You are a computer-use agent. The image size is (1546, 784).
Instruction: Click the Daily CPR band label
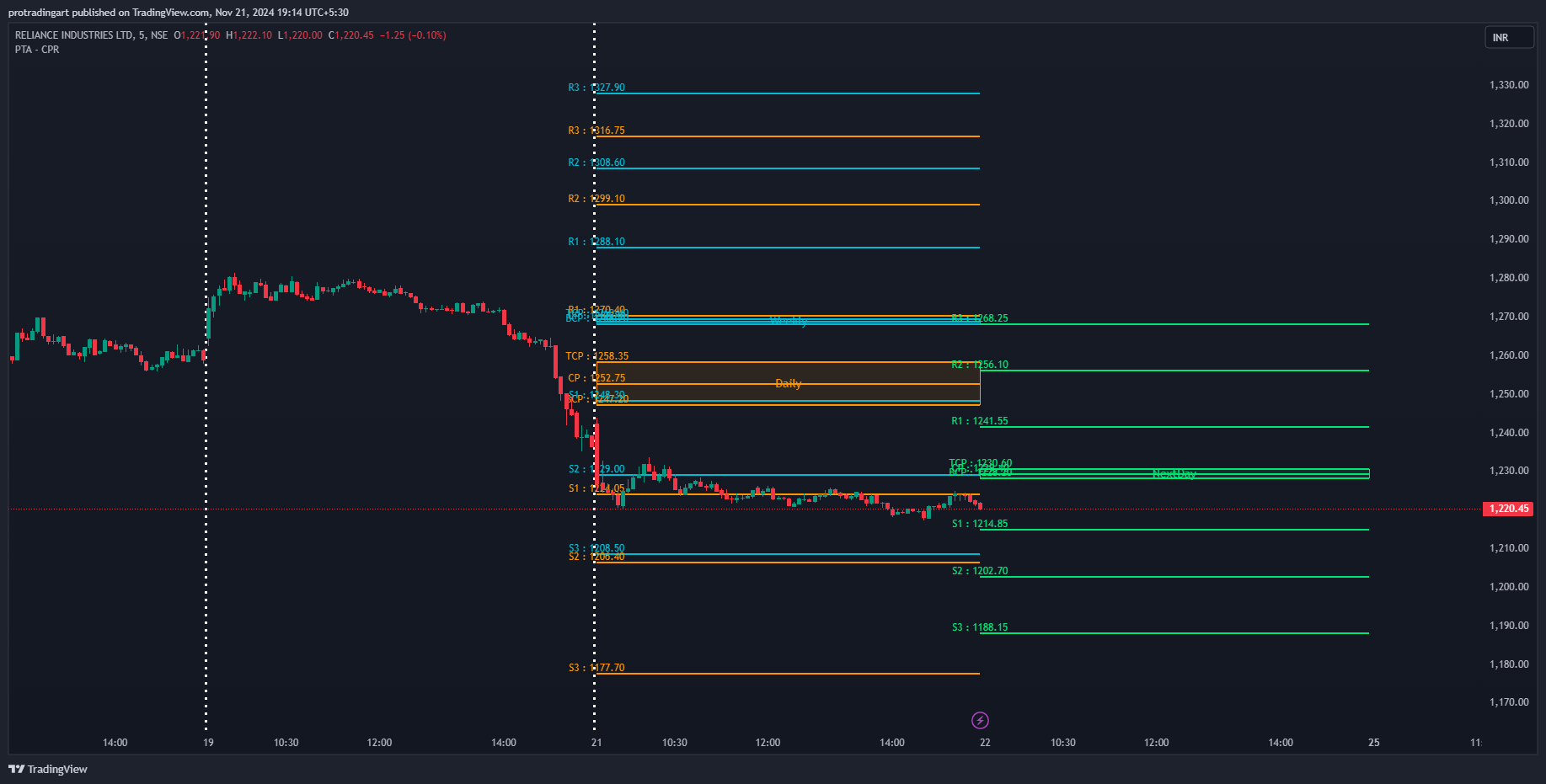point(789,383)
